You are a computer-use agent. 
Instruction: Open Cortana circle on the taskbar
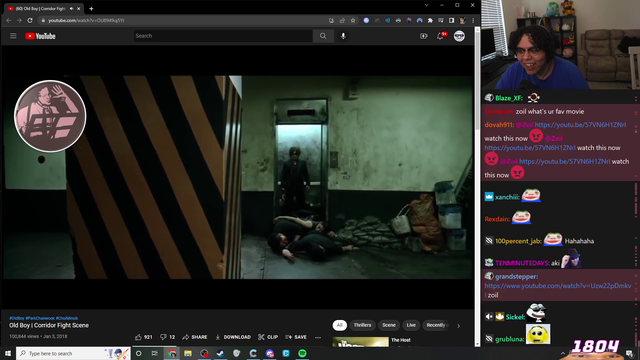pyautogui.click(x=139, y=353)
